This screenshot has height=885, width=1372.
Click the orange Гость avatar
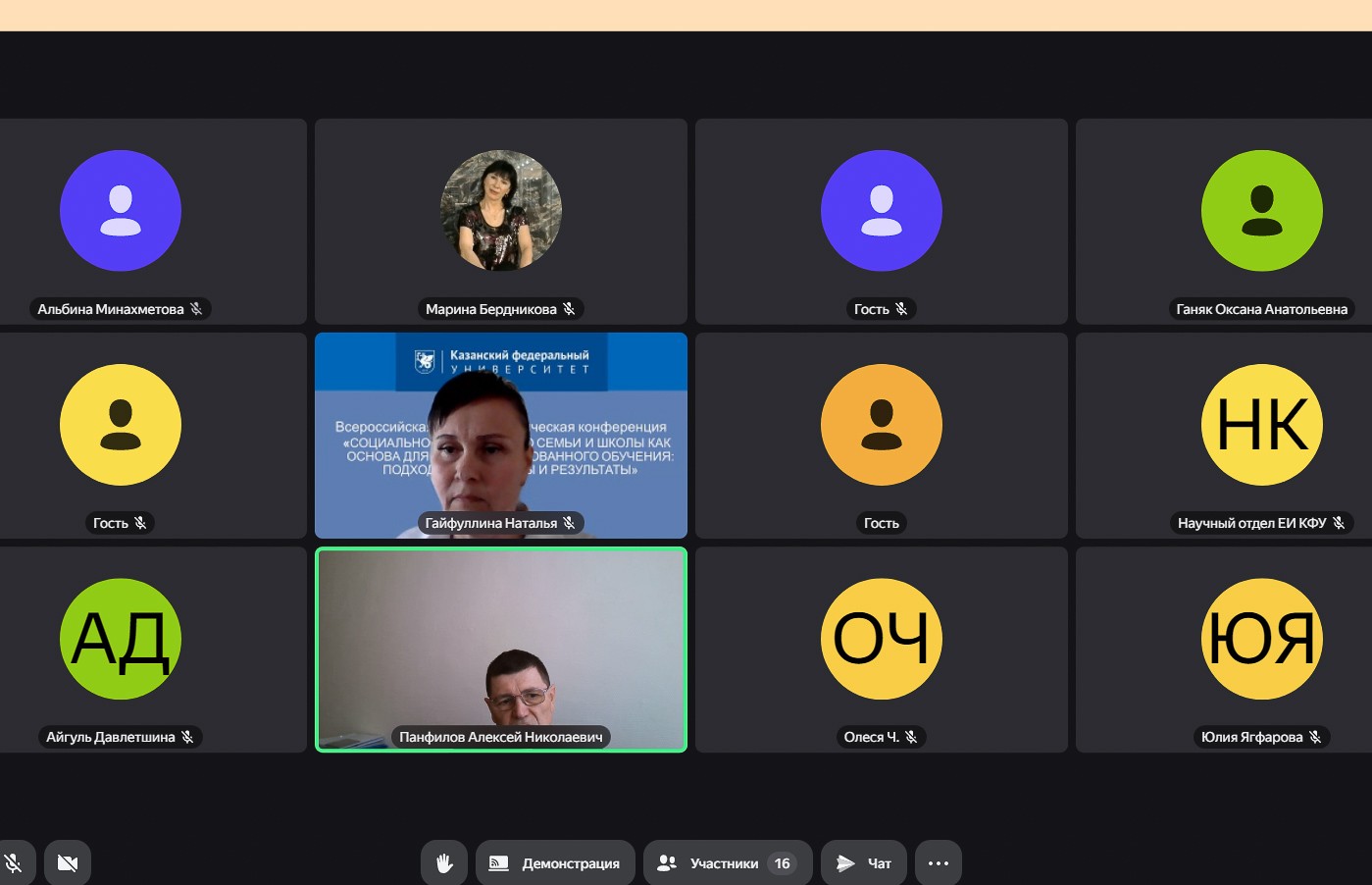tap(882, 425)
